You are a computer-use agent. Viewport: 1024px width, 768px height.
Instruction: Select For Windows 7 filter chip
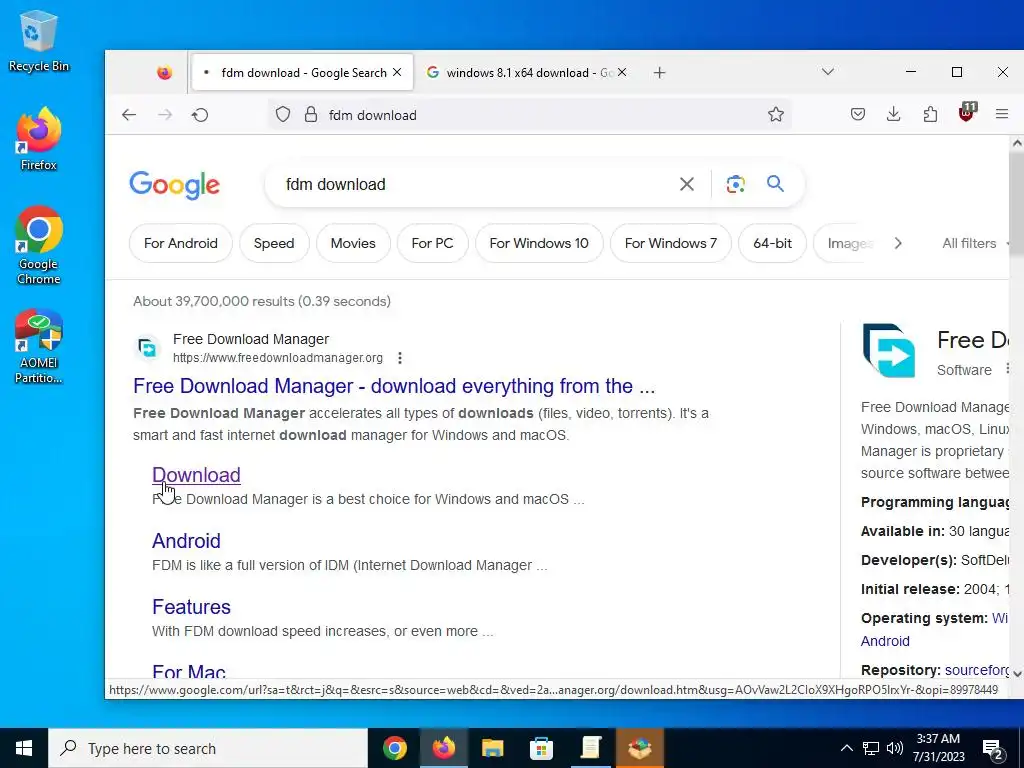(x=671, y=243)
